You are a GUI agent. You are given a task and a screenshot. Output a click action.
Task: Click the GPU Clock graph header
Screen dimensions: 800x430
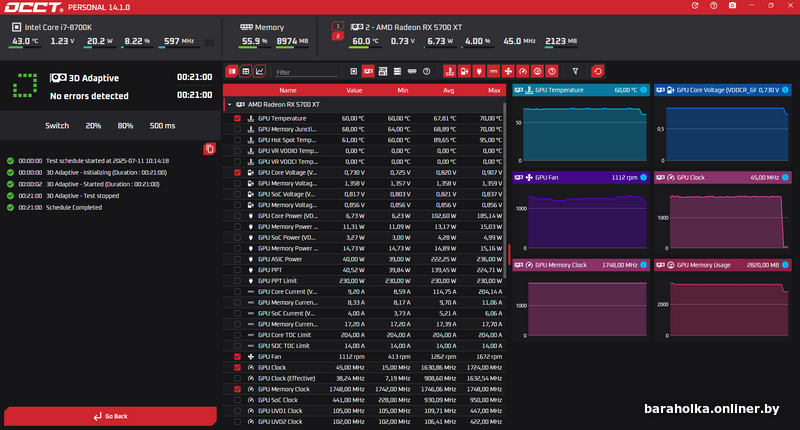(x=723, y=178)
